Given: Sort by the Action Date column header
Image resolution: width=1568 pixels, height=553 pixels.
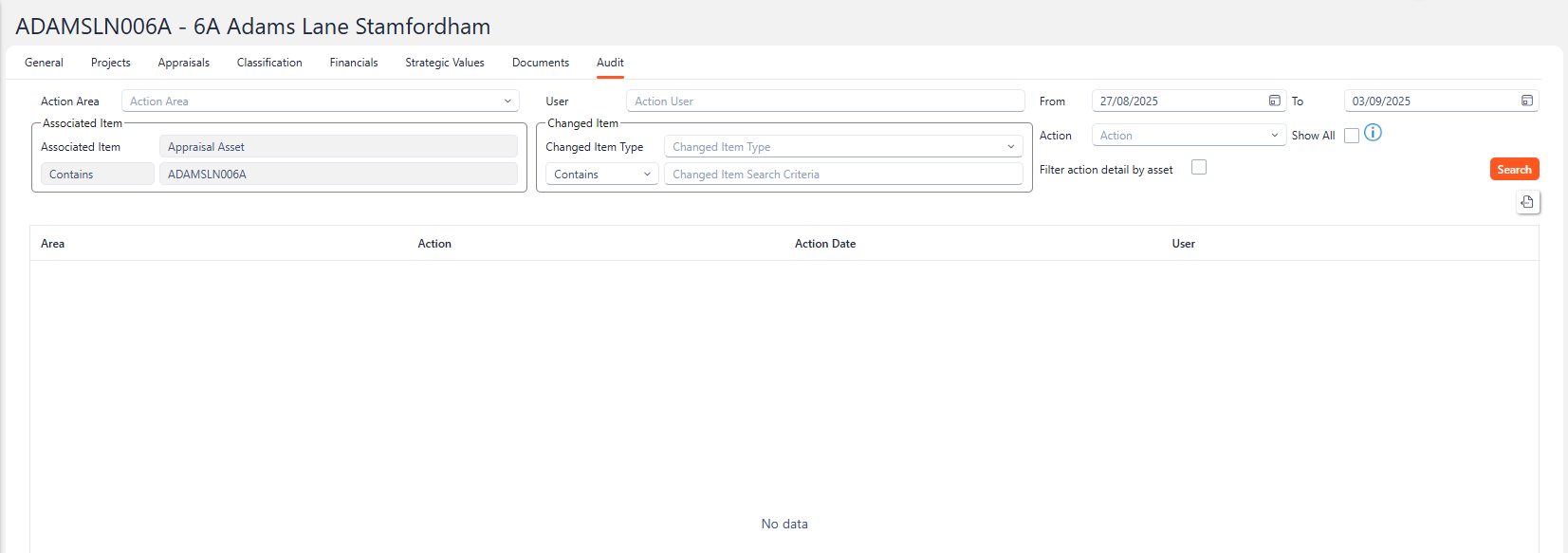Looking at the screenshot, I should tap(825, 244).
